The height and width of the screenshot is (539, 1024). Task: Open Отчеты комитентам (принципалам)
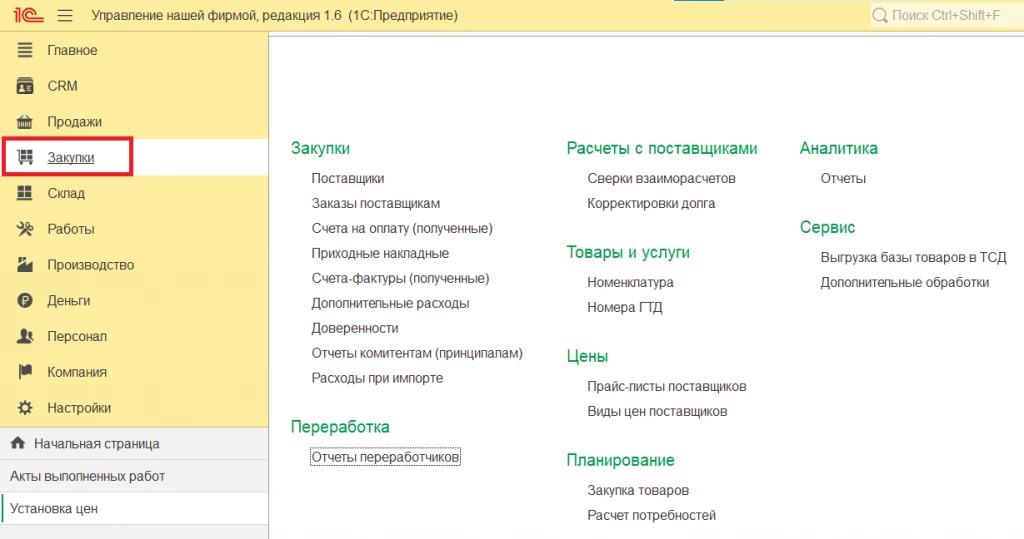[417, 353]
